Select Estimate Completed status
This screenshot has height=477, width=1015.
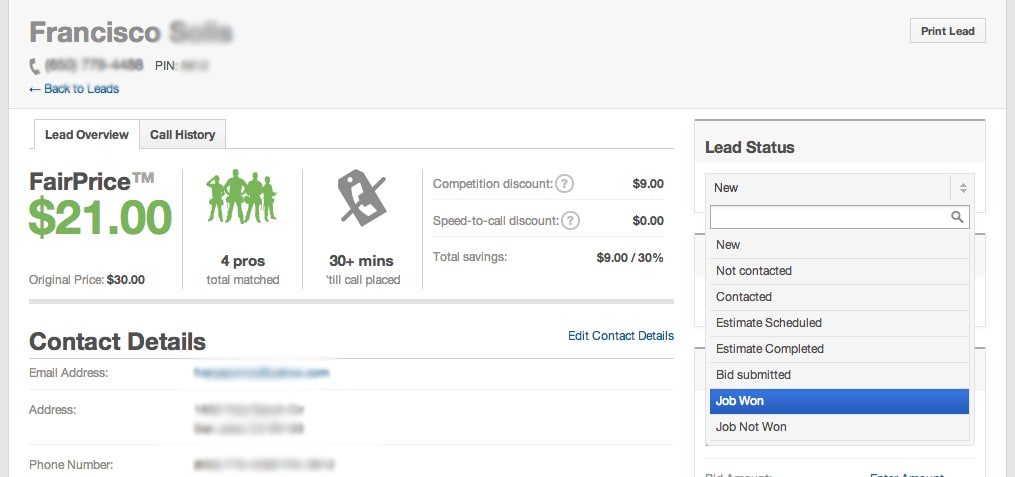pyautogui.click(x=839, y=349)
